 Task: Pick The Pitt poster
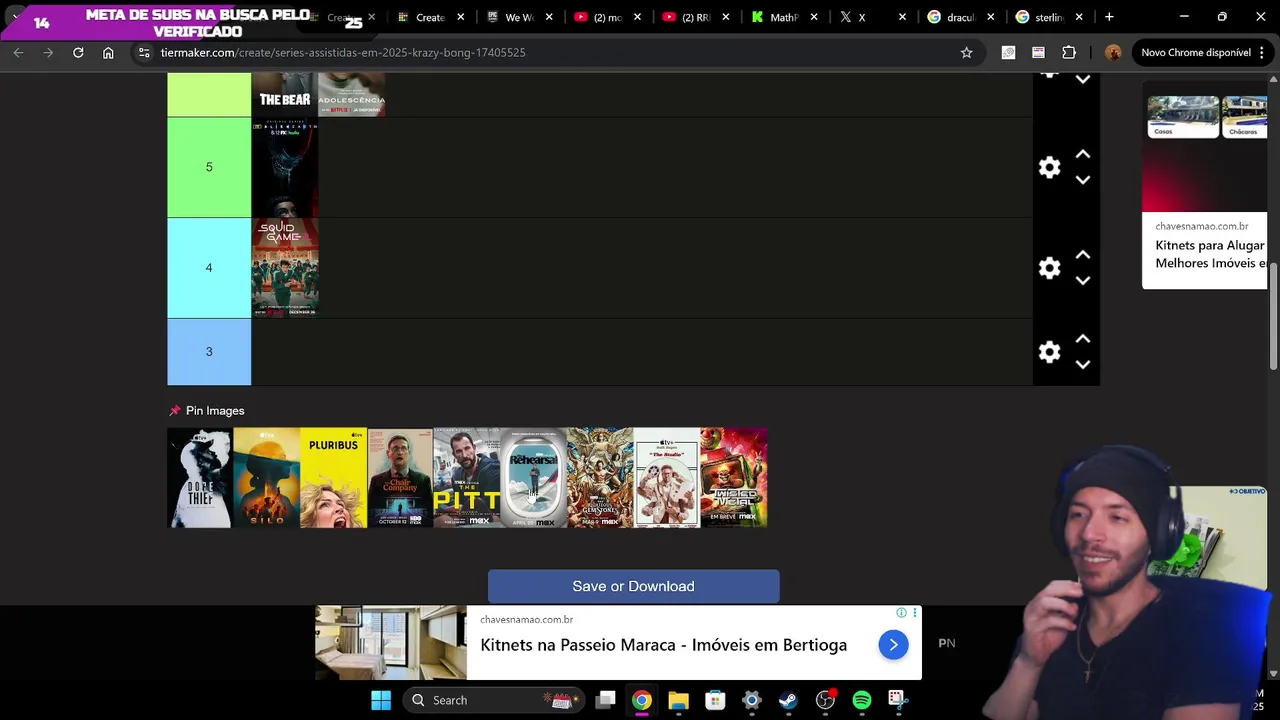coord(467,478)
